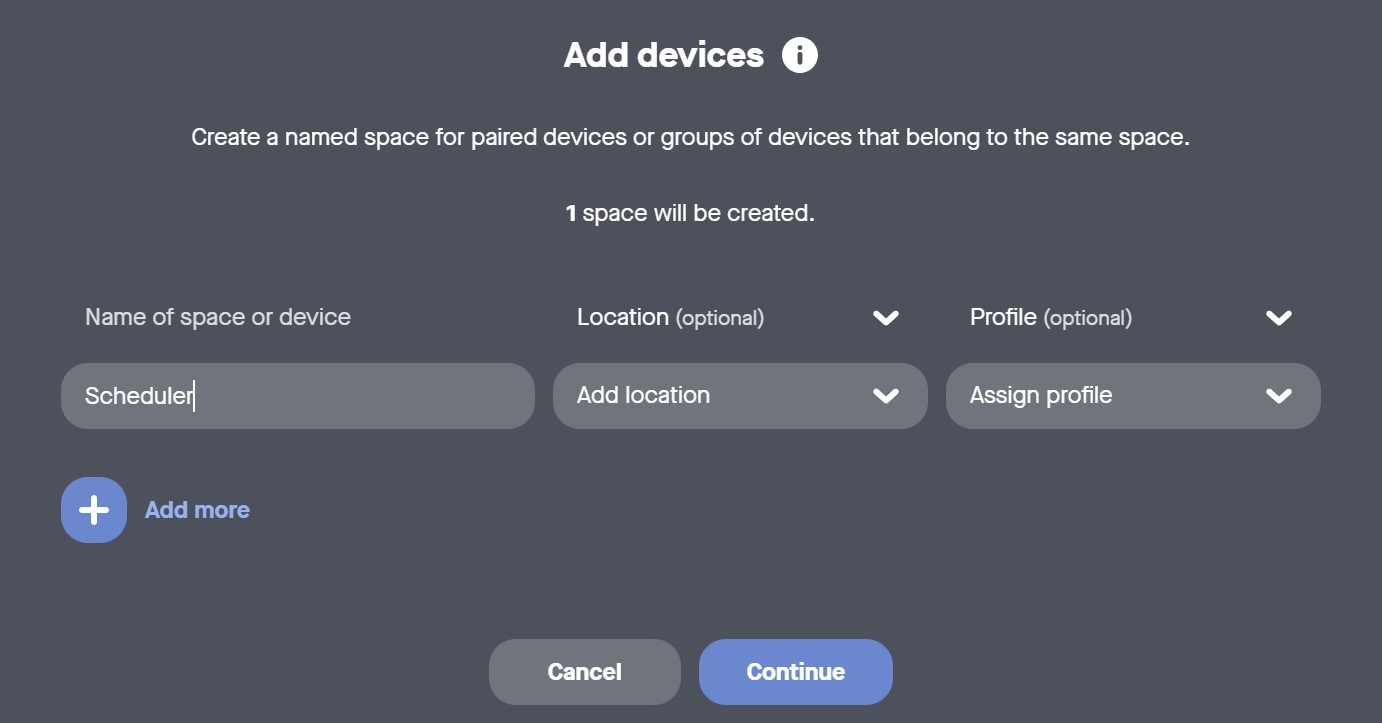
Task: Click the arrow inside the Assign profile field
Action: pos(1278,396)
